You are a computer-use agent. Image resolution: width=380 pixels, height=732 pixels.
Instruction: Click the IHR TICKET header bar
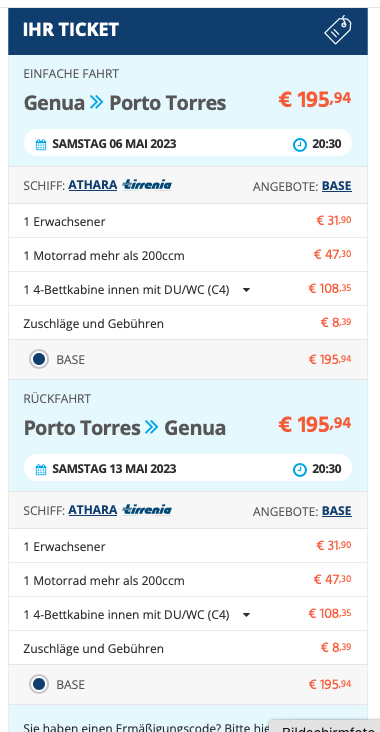188,31
